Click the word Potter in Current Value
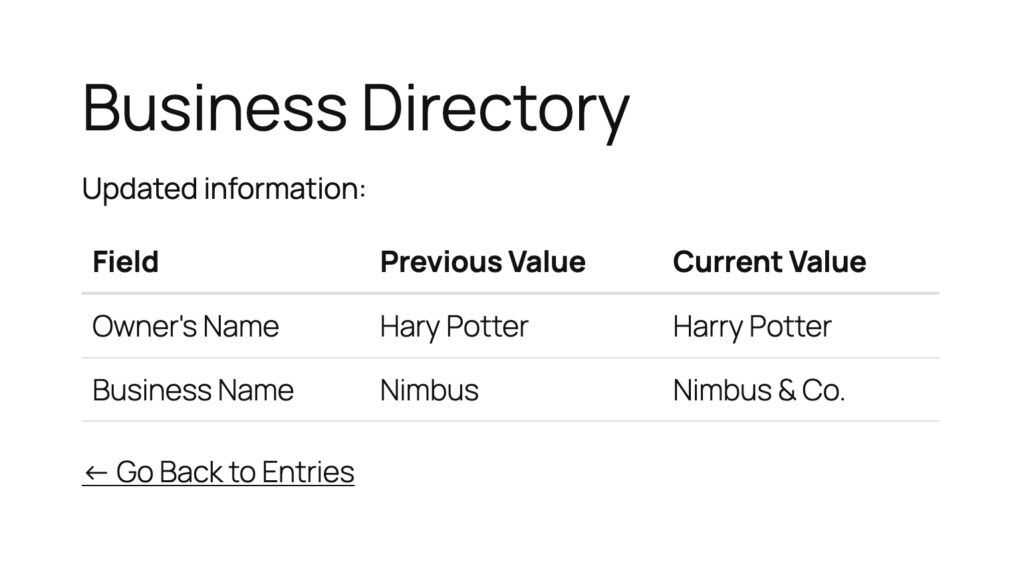This screenshot has height=572, width=1024. pyautogui.click(x=790, y=326)
